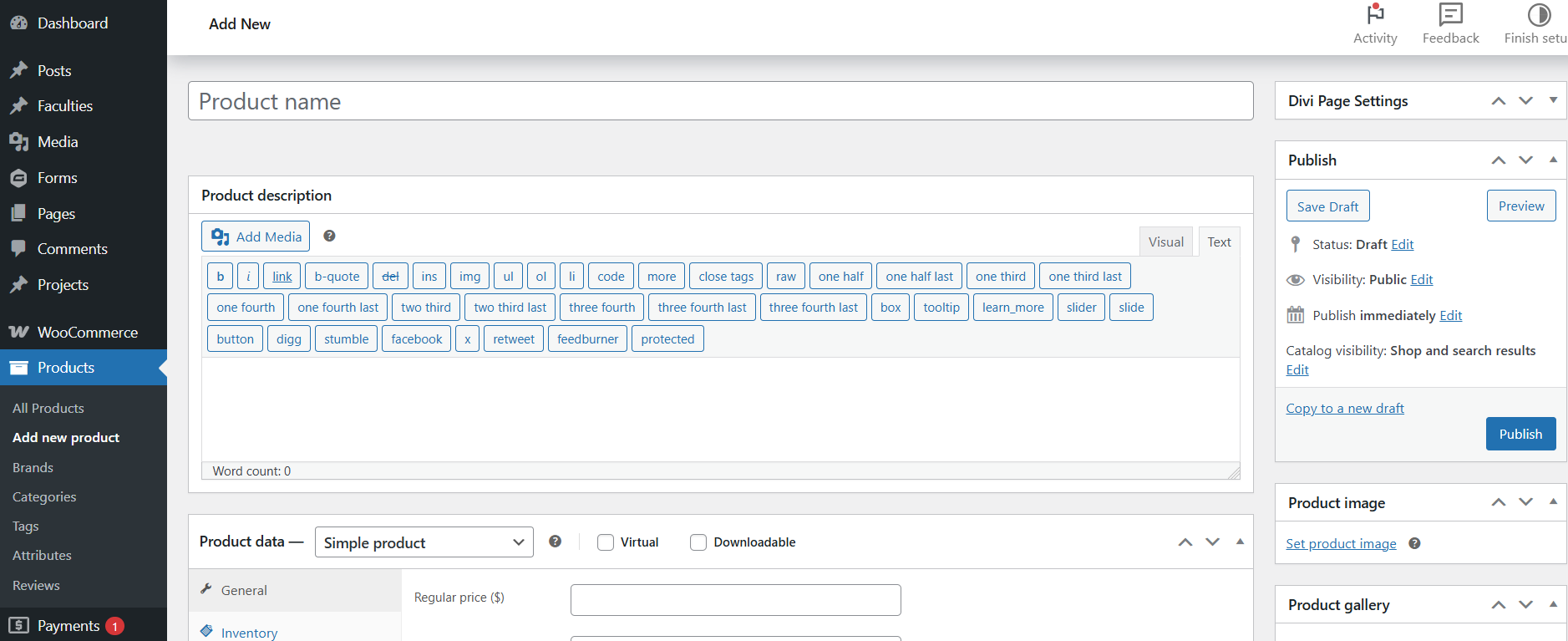This screenshot has width=1568, height=641.
Task: Open the product type dropdown
Action: (424, 542)
